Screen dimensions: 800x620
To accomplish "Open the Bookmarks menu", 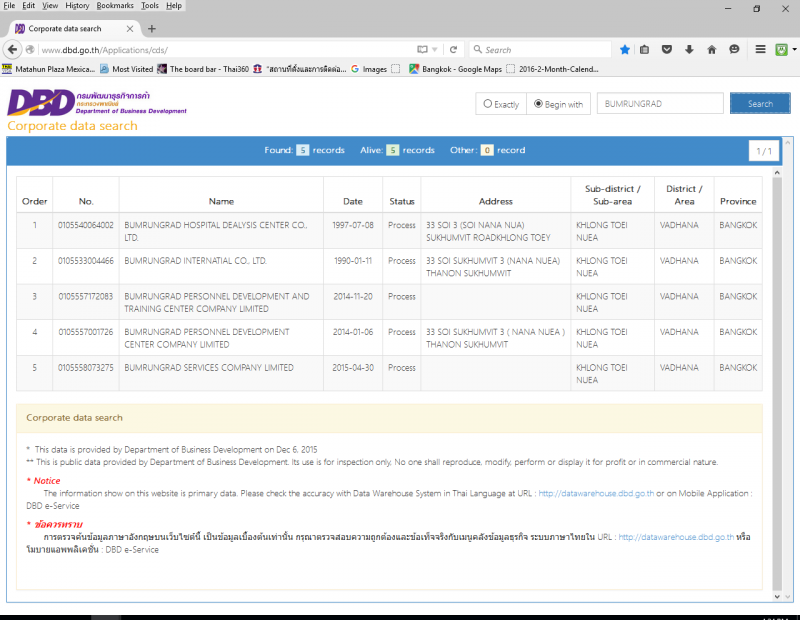I will coord(115,6).
